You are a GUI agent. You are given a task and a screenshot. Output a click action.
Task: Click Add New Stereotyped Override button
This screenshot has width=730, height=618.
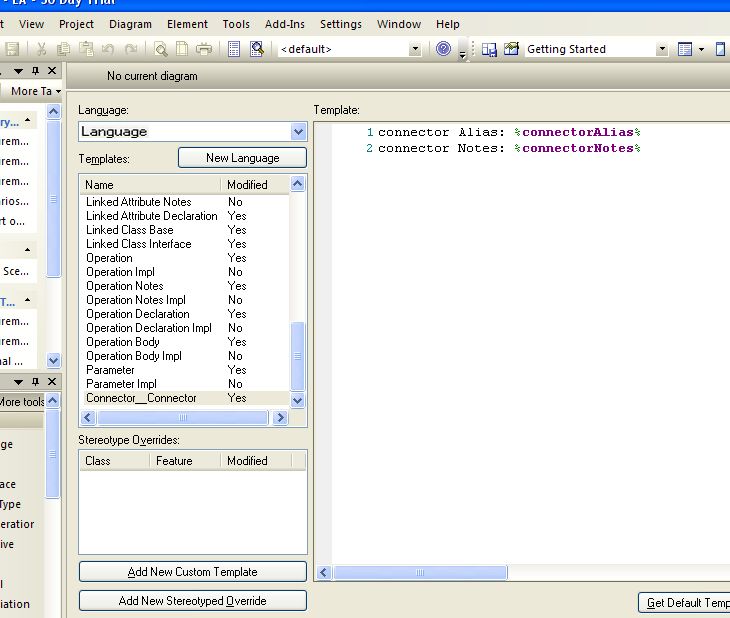192,601
